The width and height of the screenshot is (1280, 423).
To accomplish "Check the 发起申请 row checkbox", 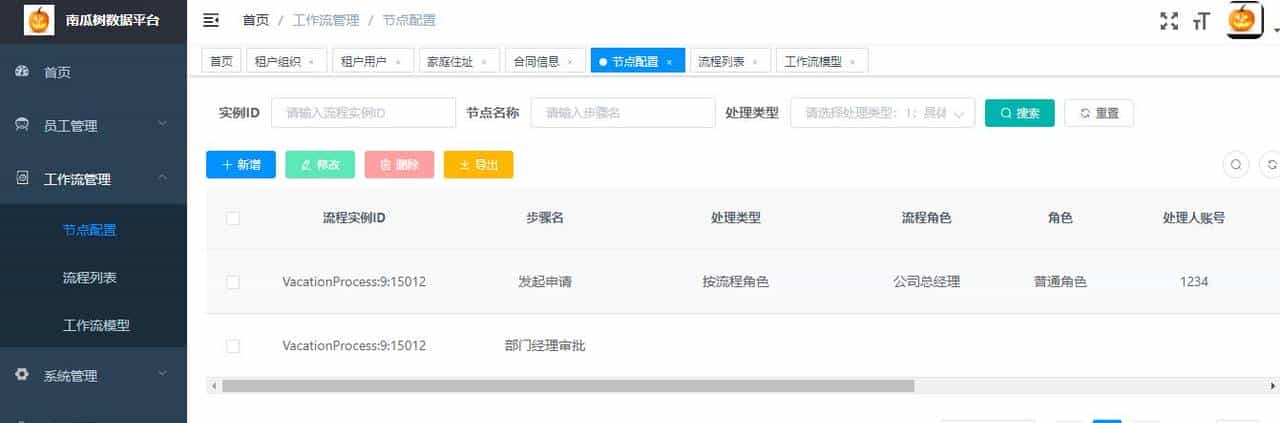I will (x=233, y=282).
